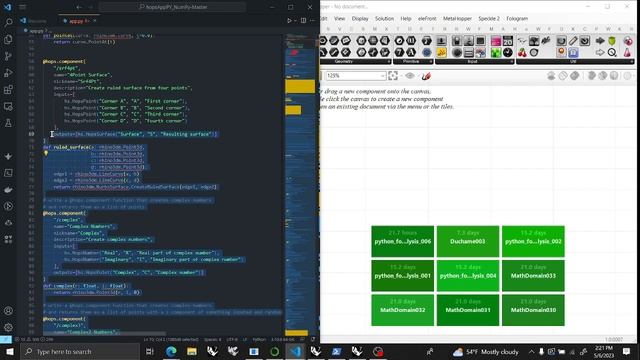Go back using the VS Code navigation arrow
The image size is (640, 360).
pos(79,7)
